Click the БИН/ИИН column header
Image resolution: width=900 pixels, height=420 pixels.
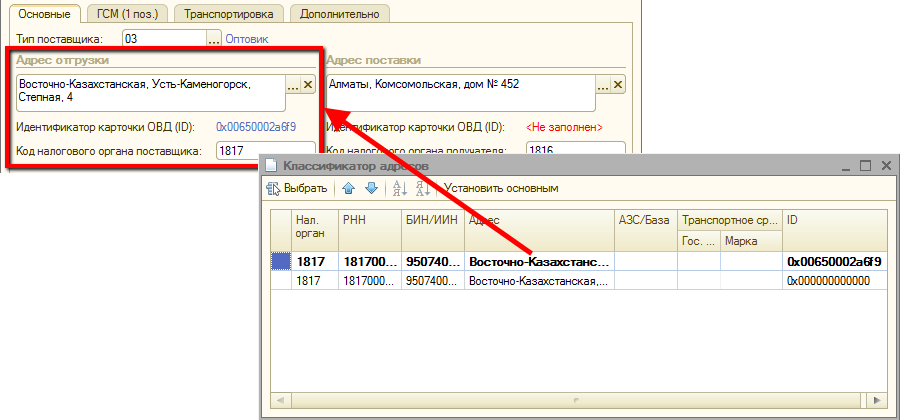(432, 219)
